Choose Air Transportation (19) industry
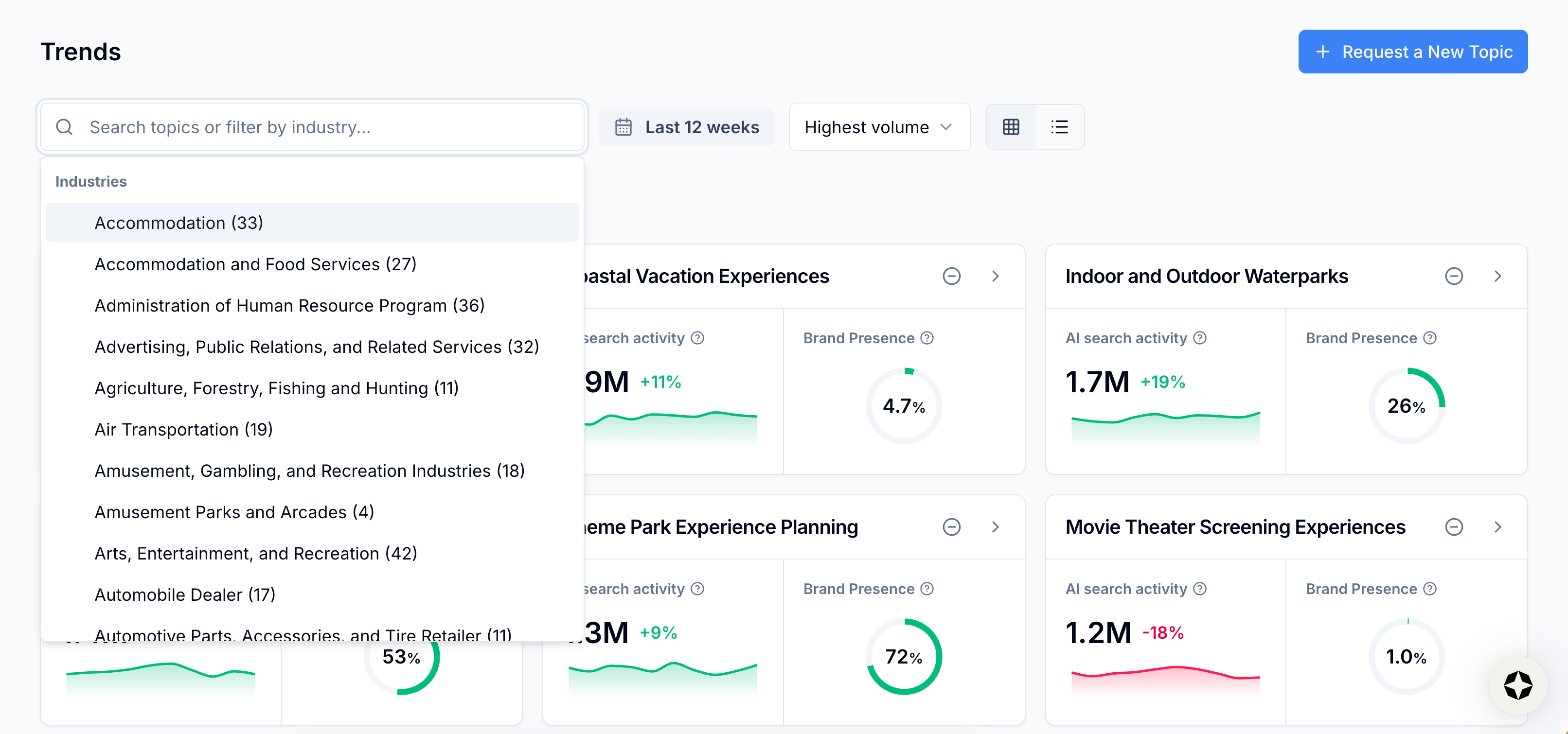1568x734 pixels. 183,429
